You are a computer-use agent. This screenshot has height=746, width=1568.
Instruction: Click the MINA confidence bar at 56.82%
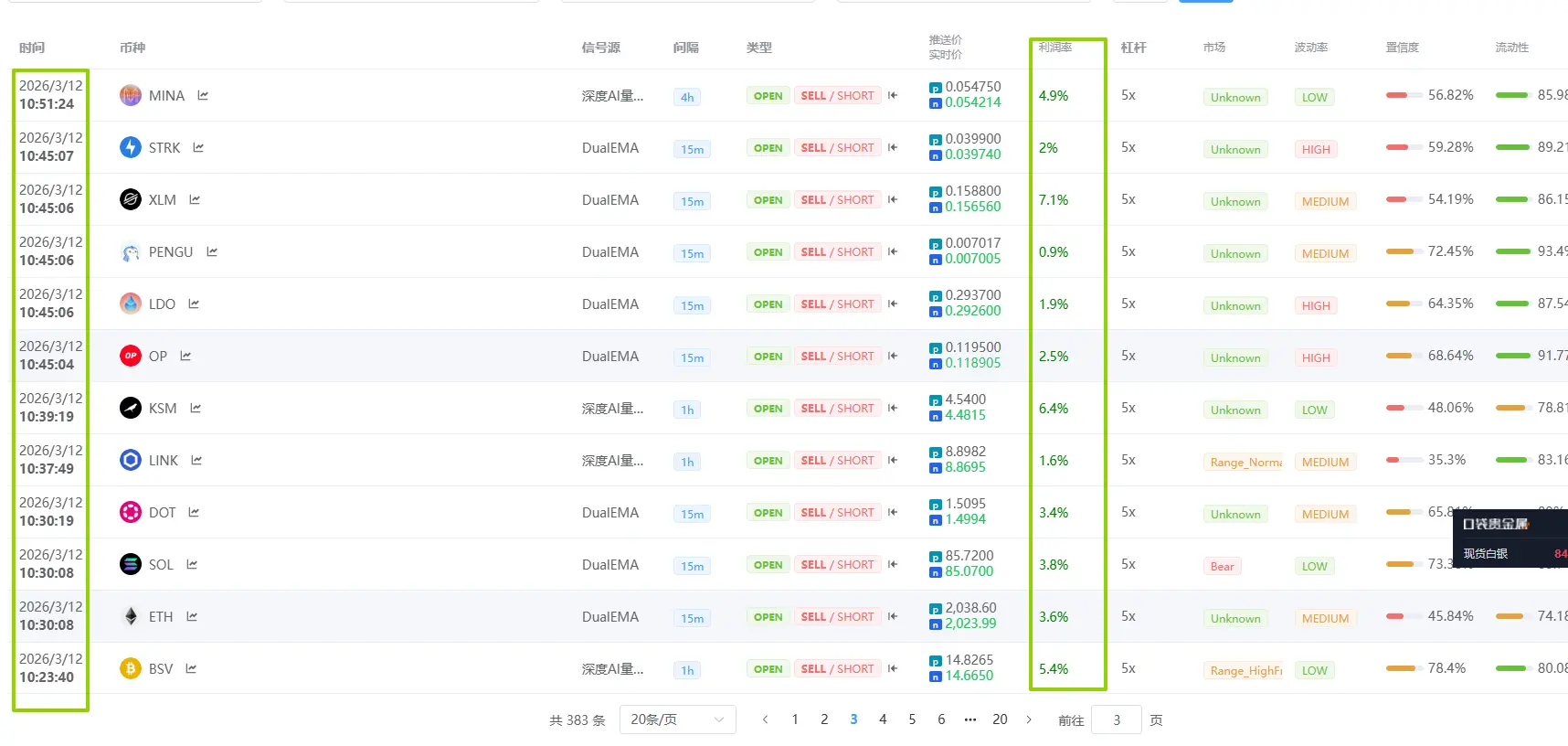pyautogui.click(x=1404, y=95)
